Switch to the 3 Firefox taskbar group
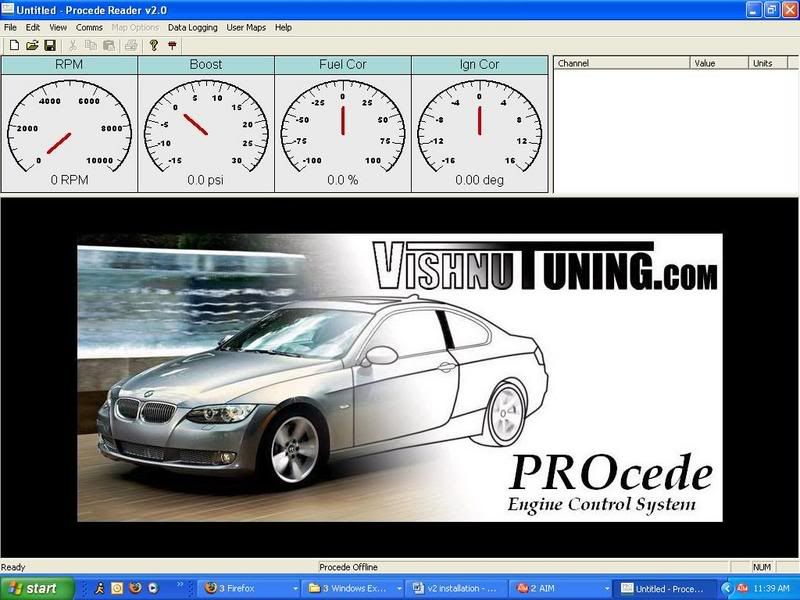This screenshot has width=800, height=600. tap(250, 588)
